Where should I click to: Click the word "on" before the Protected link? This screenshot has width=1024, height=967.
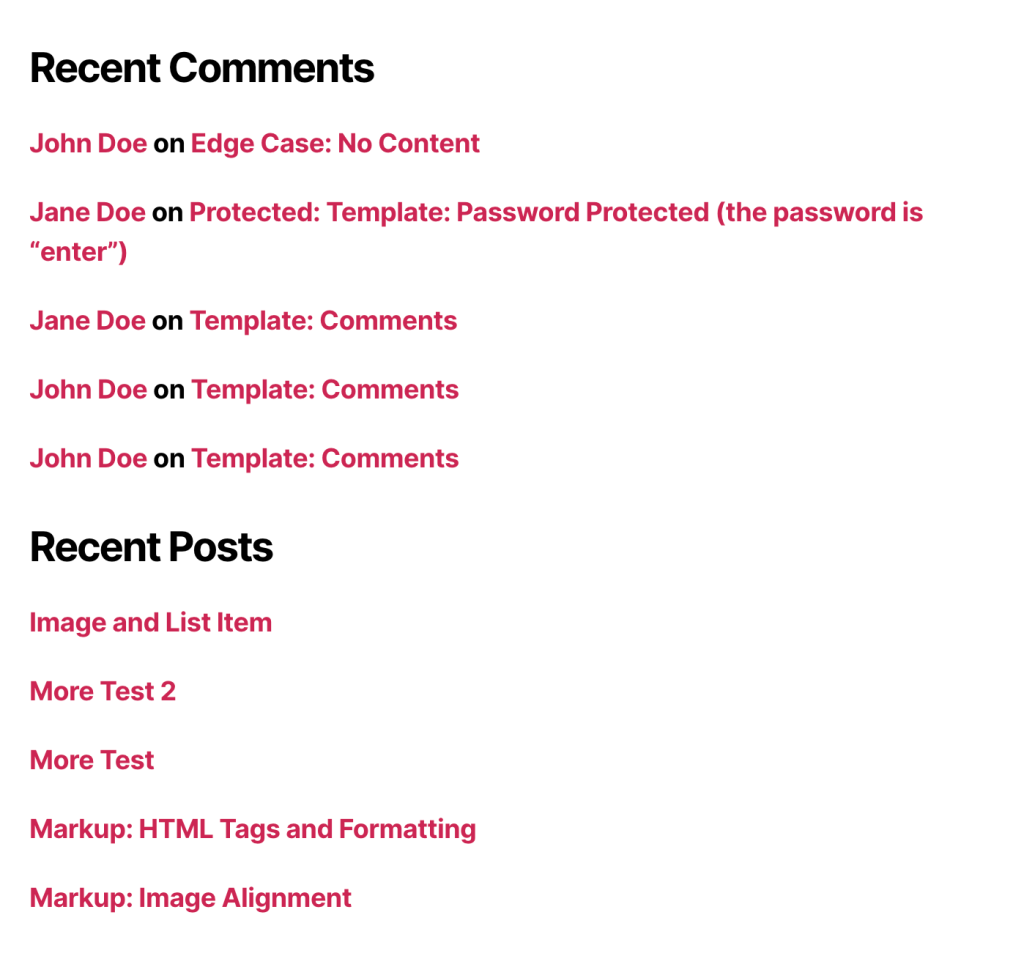pyautogui.click(x=167, y=214)
